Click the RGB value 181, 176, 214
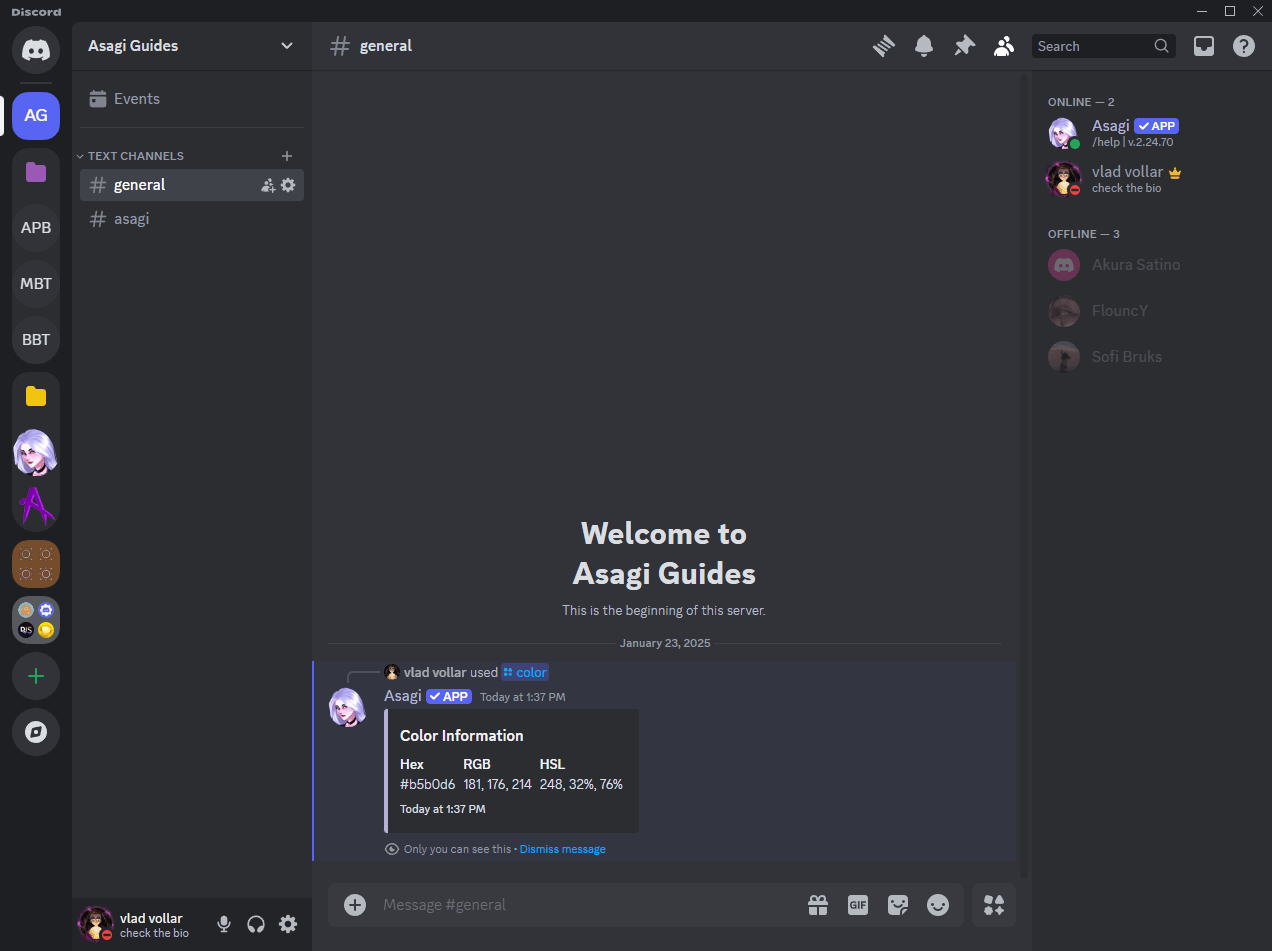Image resolution: width=1272 pixels, height=951 pixels. pyautogui.click(x=497, y=785)
